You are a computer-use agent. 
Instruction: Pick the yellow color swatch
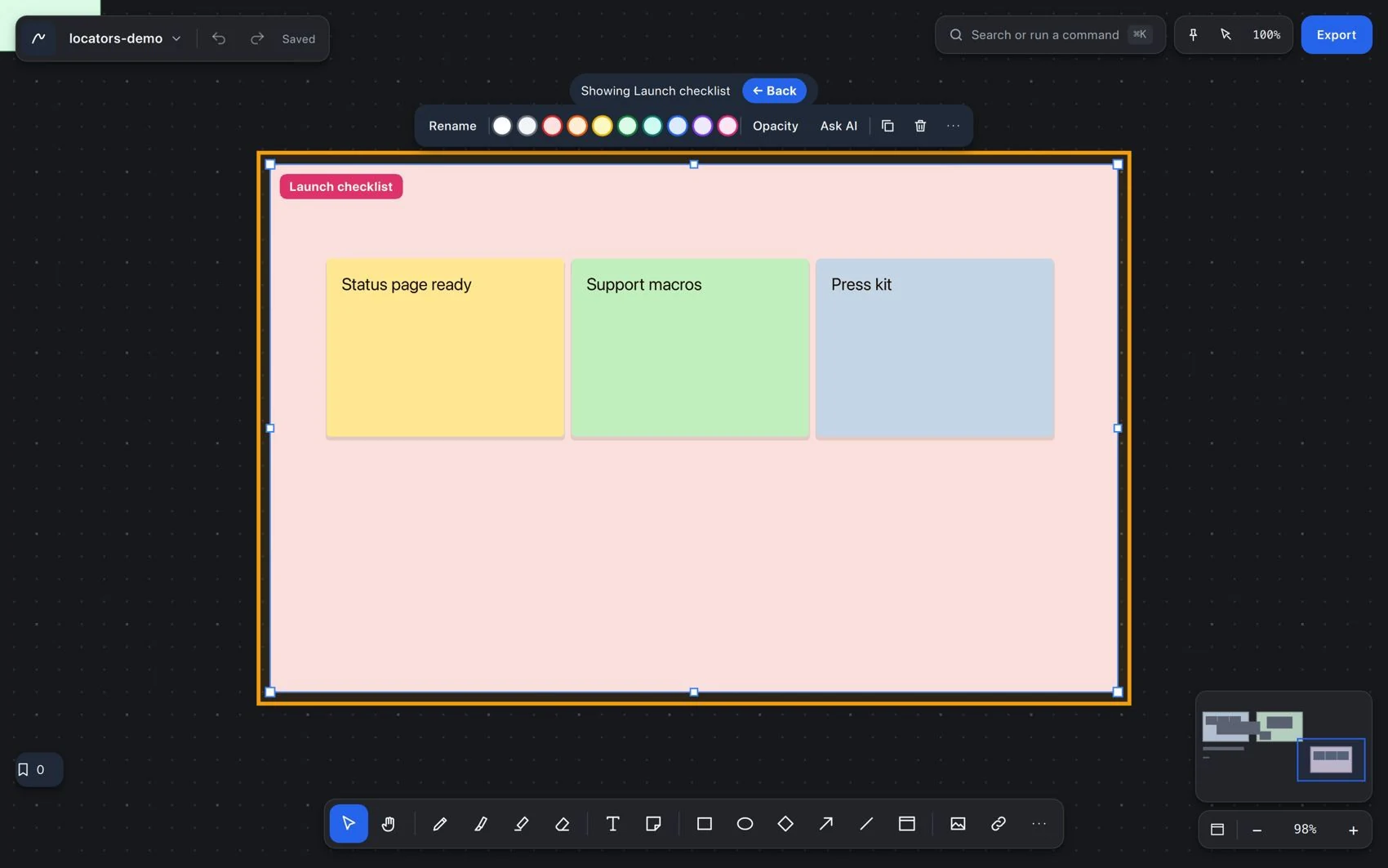pyautogui.click(x=602, y=126)
